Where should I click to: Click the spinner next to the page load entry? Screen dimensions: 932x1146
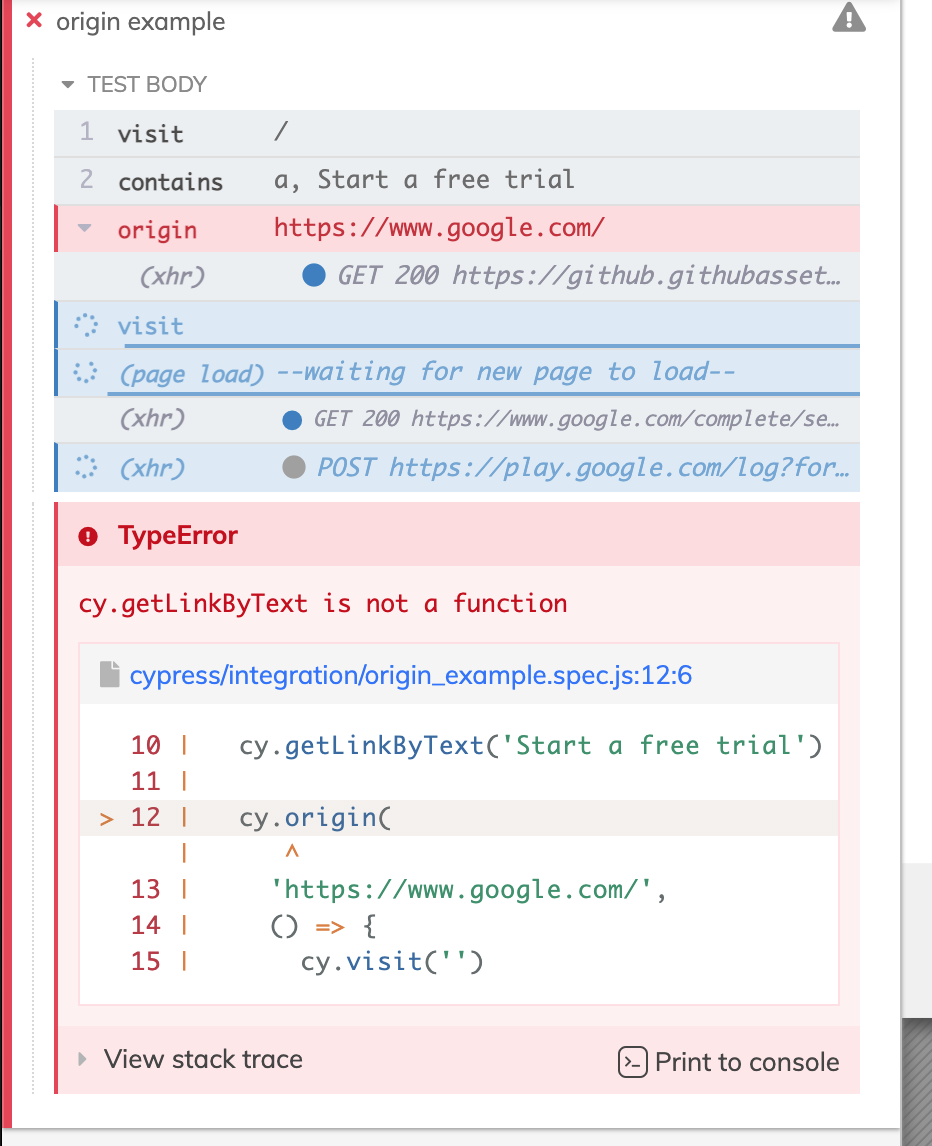(x=84, y=371)
